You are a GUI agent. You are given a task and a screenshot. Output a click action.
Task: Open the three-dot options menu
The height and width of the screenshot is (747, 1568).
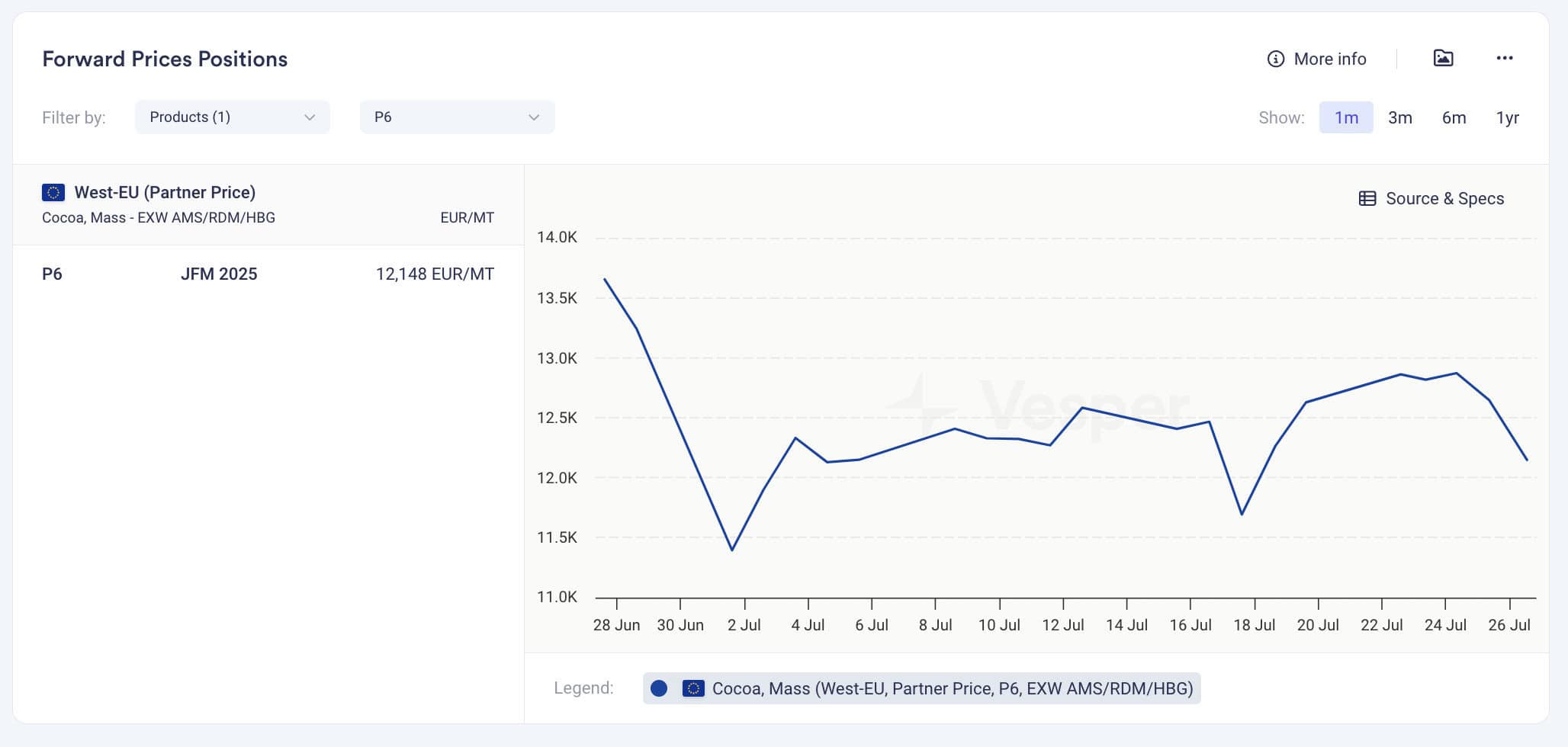click(1504, 58)
